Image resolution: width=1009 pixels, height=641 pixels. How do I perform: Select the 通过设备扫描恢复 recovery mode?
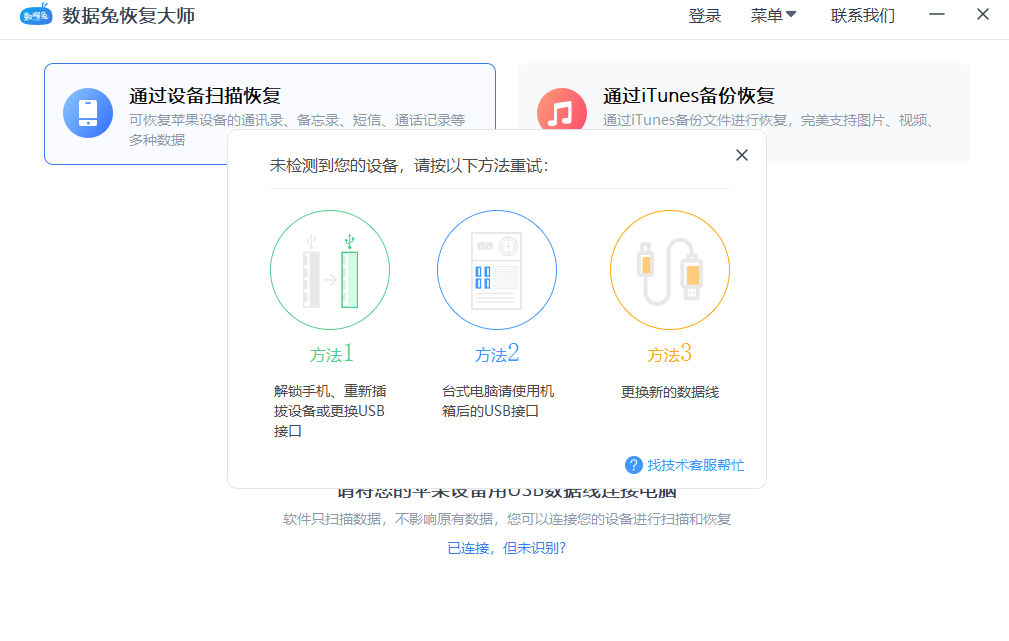pos(205,96)
